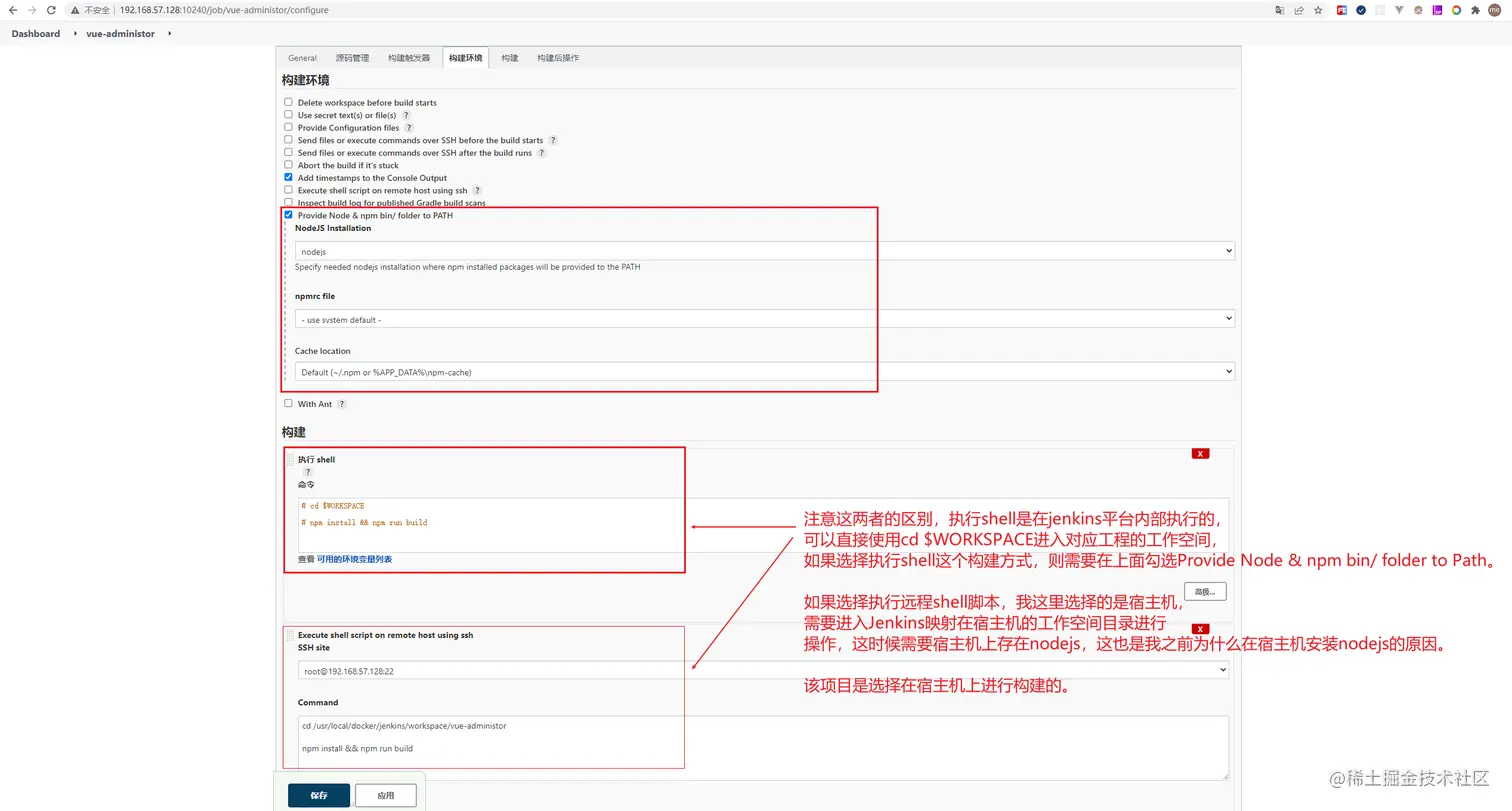The image size is (1512, 811).
Task: Check Inspect build log for Gradle scans
Action: 289,202
